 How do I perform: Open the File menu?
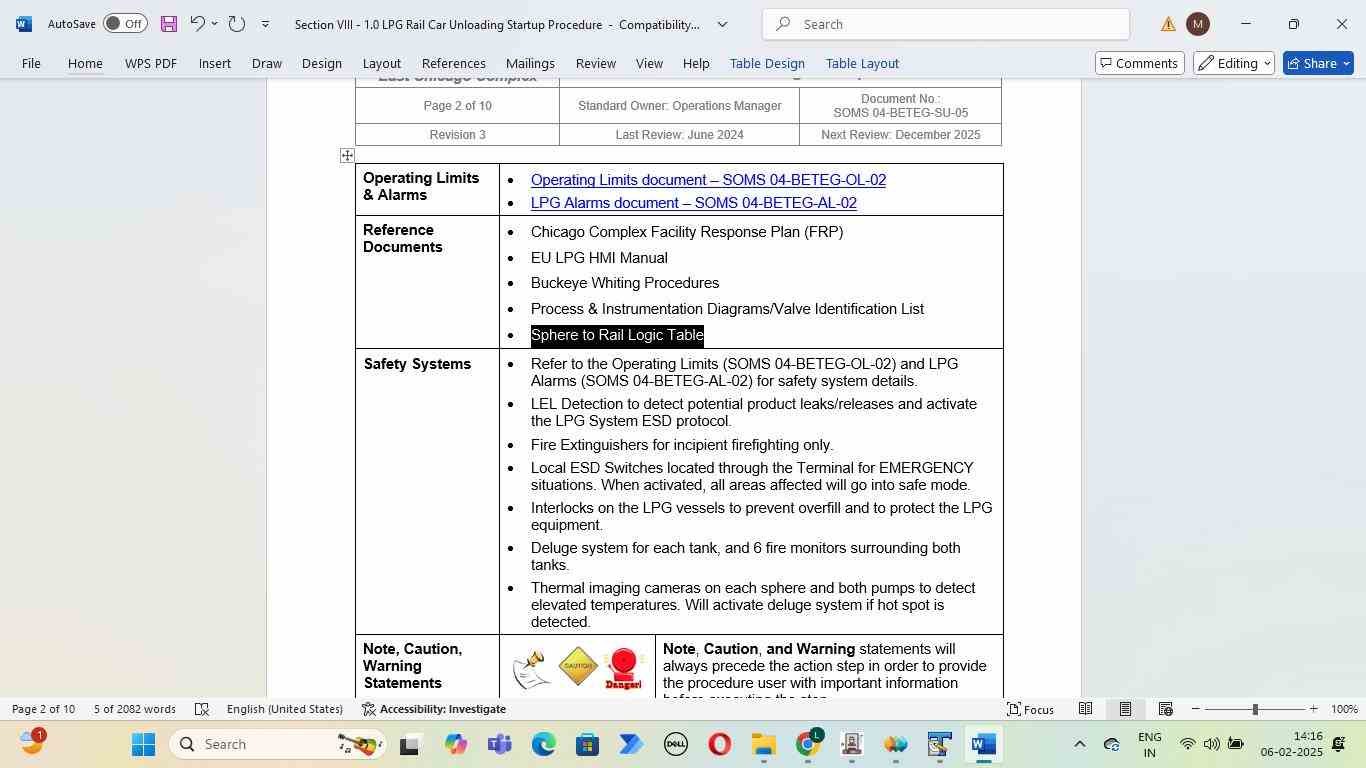(x=31, y=63)
